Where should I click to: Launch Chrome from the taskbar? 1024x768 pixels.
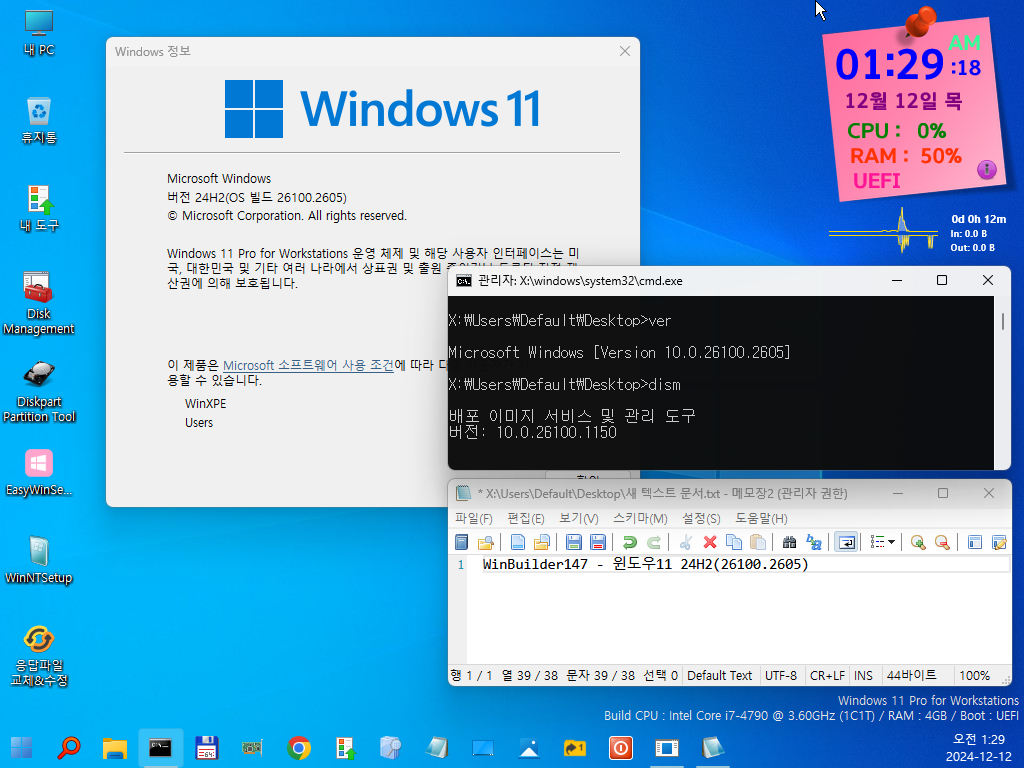tap(298, 748)
